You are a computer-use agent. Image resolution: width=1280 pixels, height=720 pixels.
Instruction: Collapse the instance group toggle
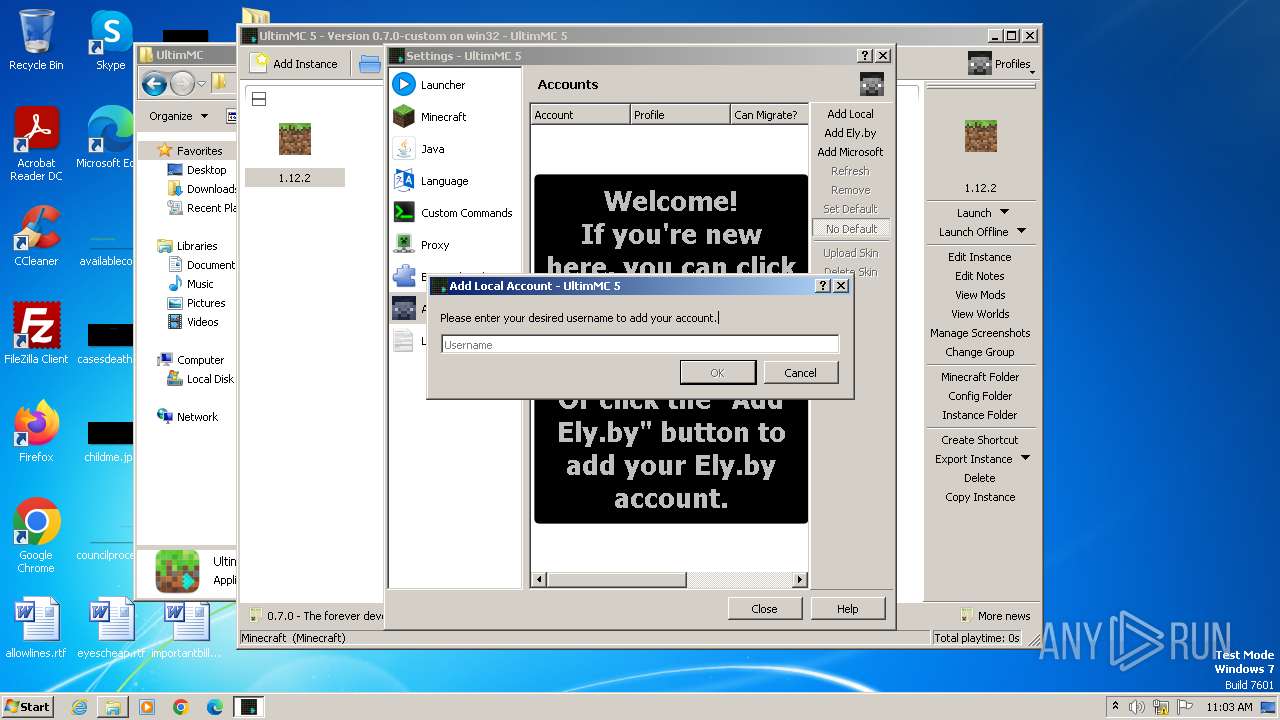259,99
